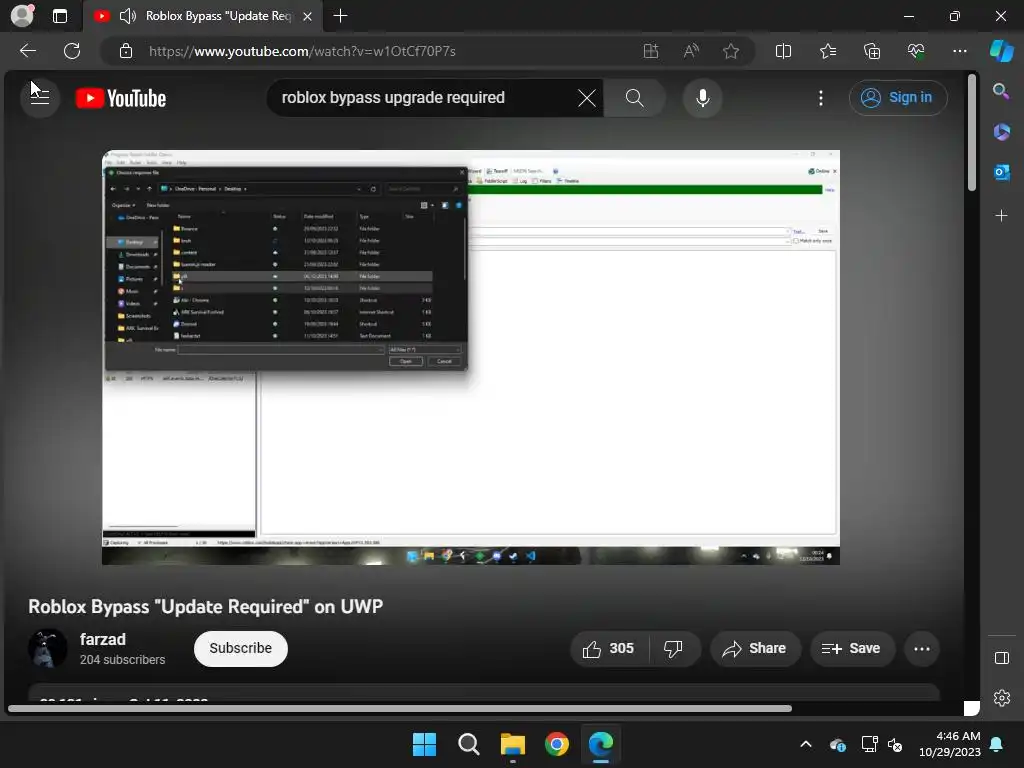1024x768 pixels.
Task: Open Browser essentials heart icon
Action: pos(916,51)
